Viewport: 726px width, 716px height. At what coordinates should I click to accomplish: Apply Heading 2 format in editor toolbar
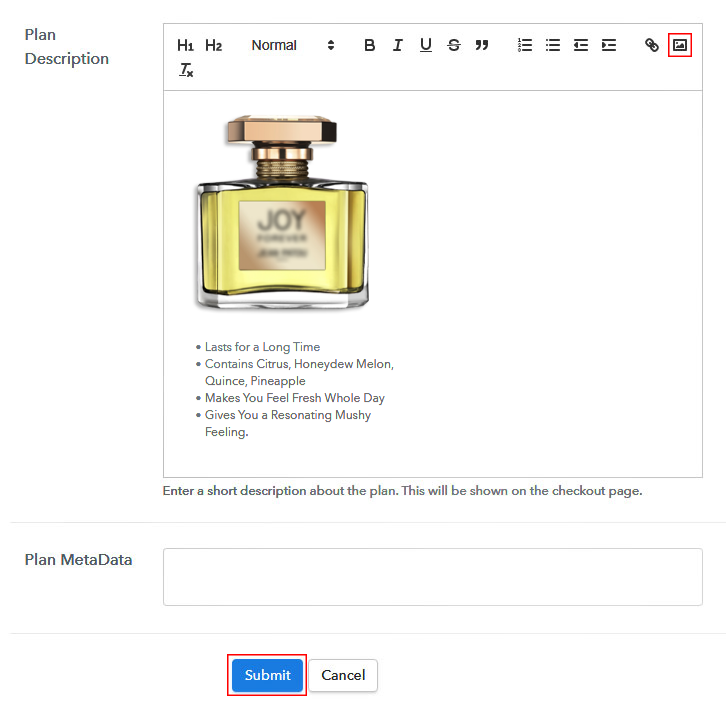pyautogui.click(x=213, y=45)
